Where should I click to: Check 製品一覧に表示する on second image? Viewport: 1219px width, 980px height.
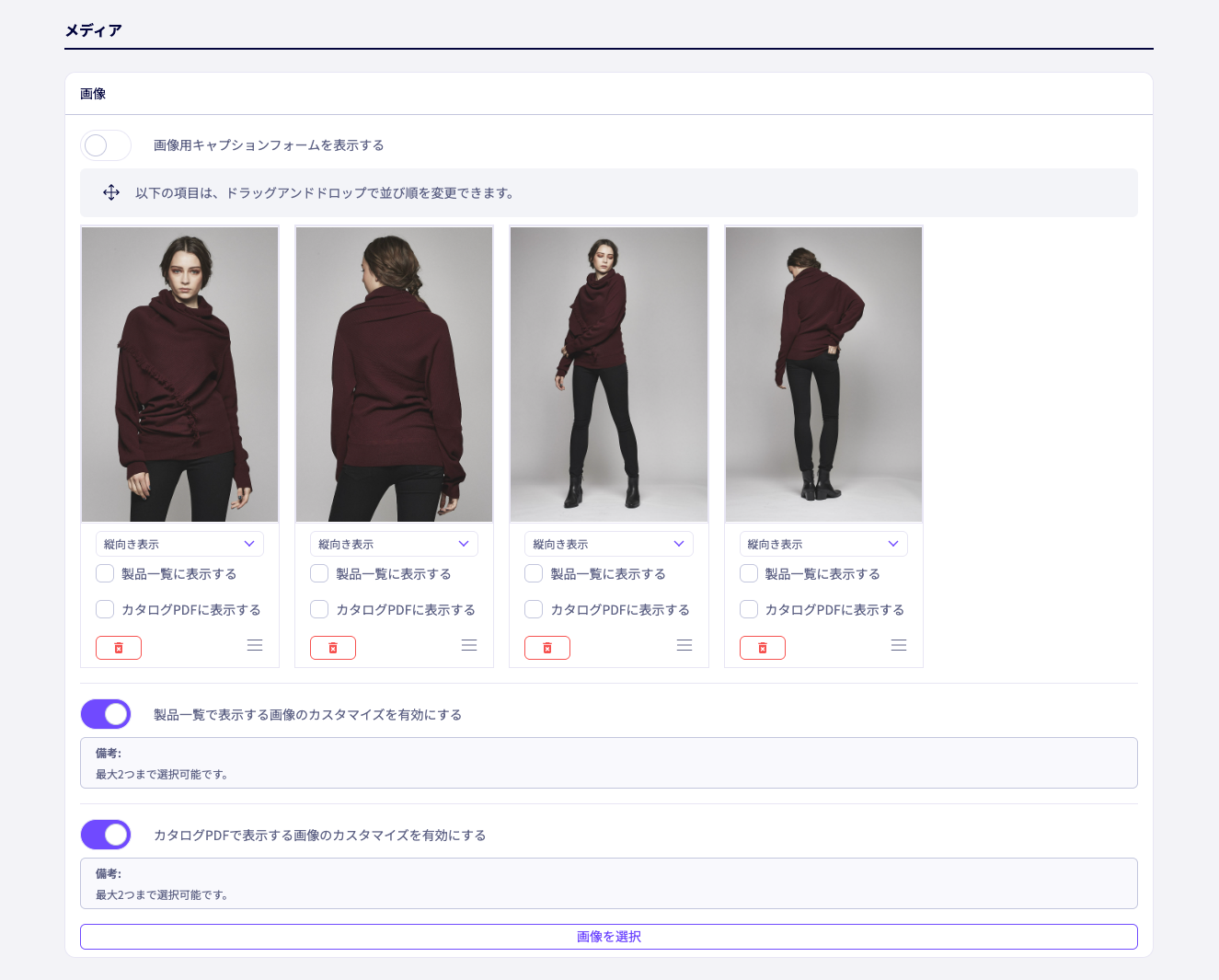[319, 573]
